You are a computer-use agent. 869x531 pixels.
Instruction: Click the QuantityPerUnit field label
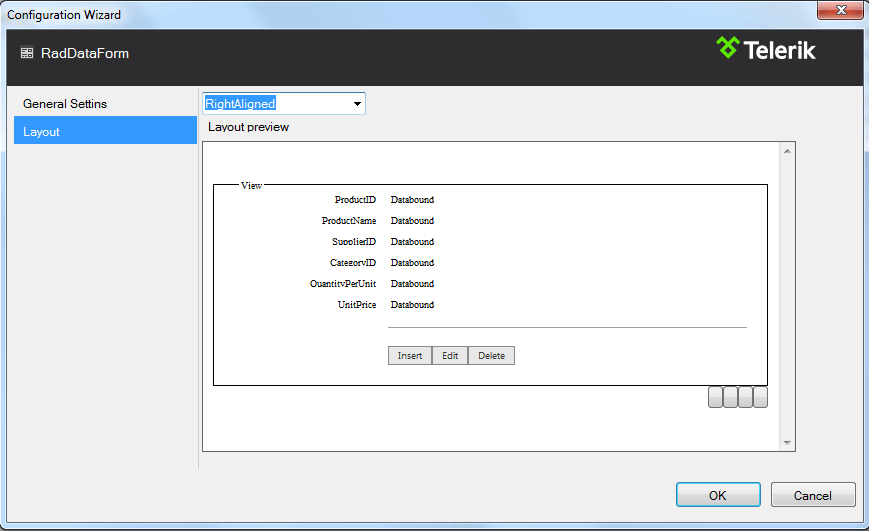343,284
